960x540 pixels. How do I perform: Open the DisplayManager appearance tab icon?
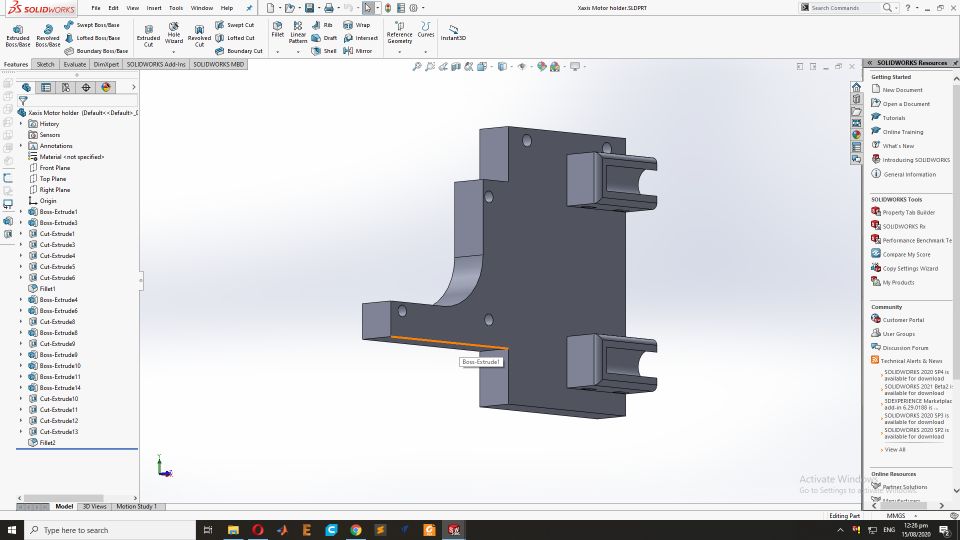[106, 87]
